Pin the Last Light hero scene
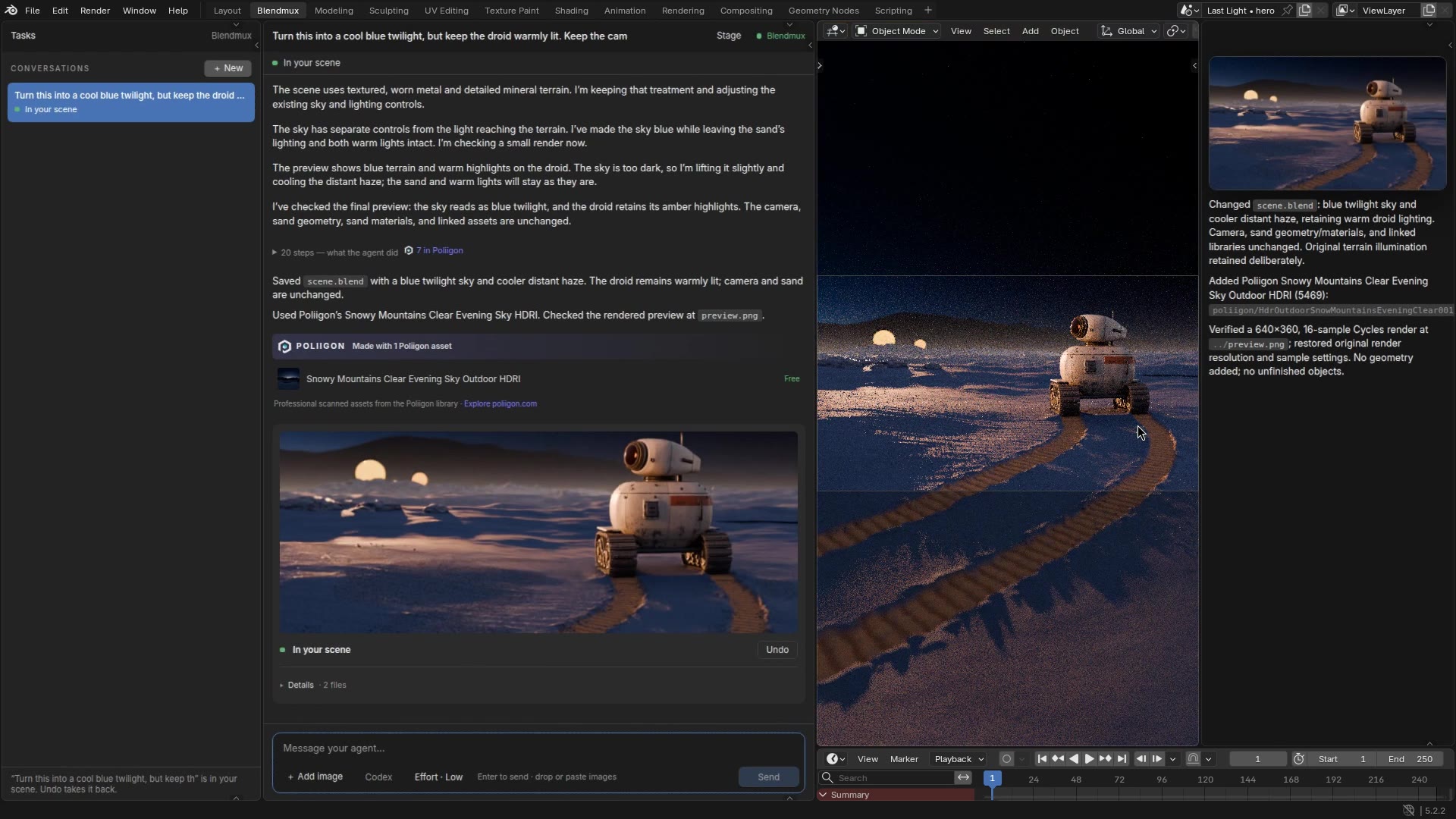Image resolution: width=1456 pixels, height=819 pixels. tap(1288, 11)
